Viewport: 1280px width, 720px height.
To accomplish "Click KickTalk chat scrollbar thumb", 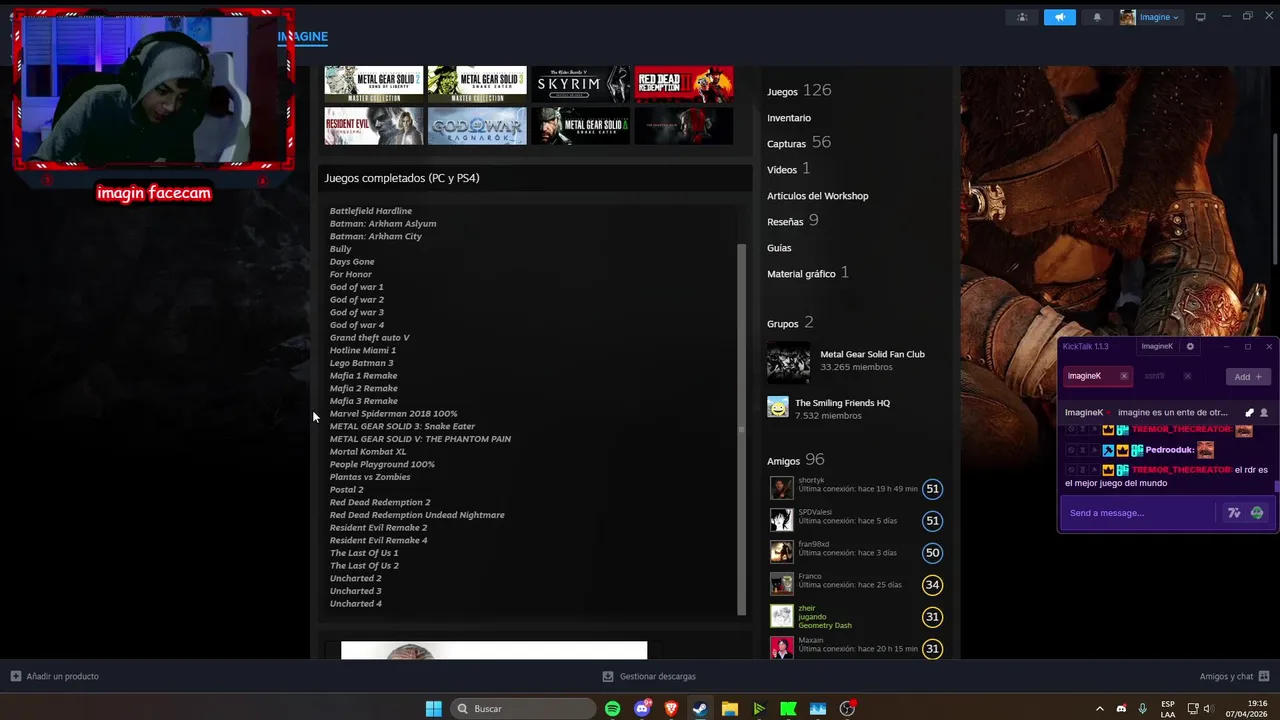I will 1277,487.
